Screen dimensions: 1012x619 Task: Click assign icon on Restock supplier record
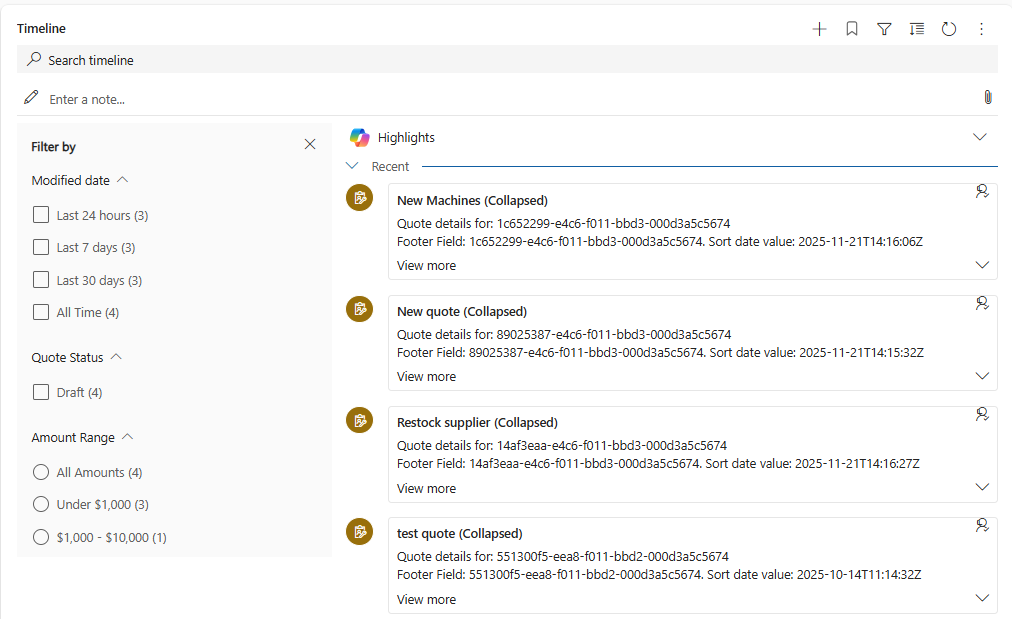pos(982,414)
